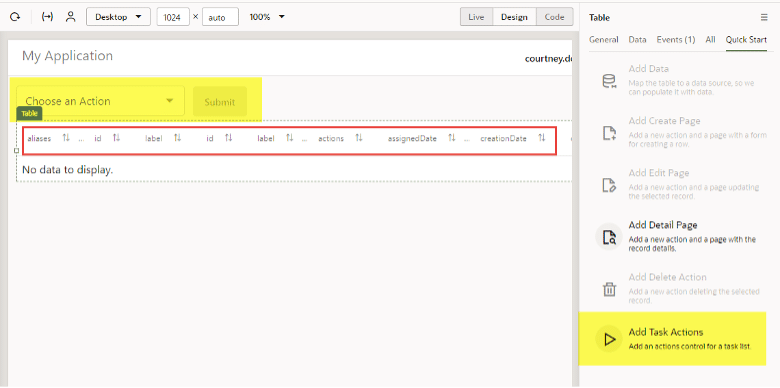
Task: Click the height field showing auto
Action: tap(220, 17)
